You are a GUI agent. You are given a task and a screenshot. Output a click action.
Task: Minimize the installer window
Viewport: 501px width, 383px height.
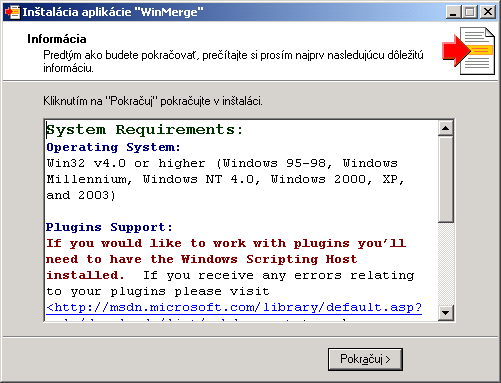pyautogui.click(x=453, y=12)
